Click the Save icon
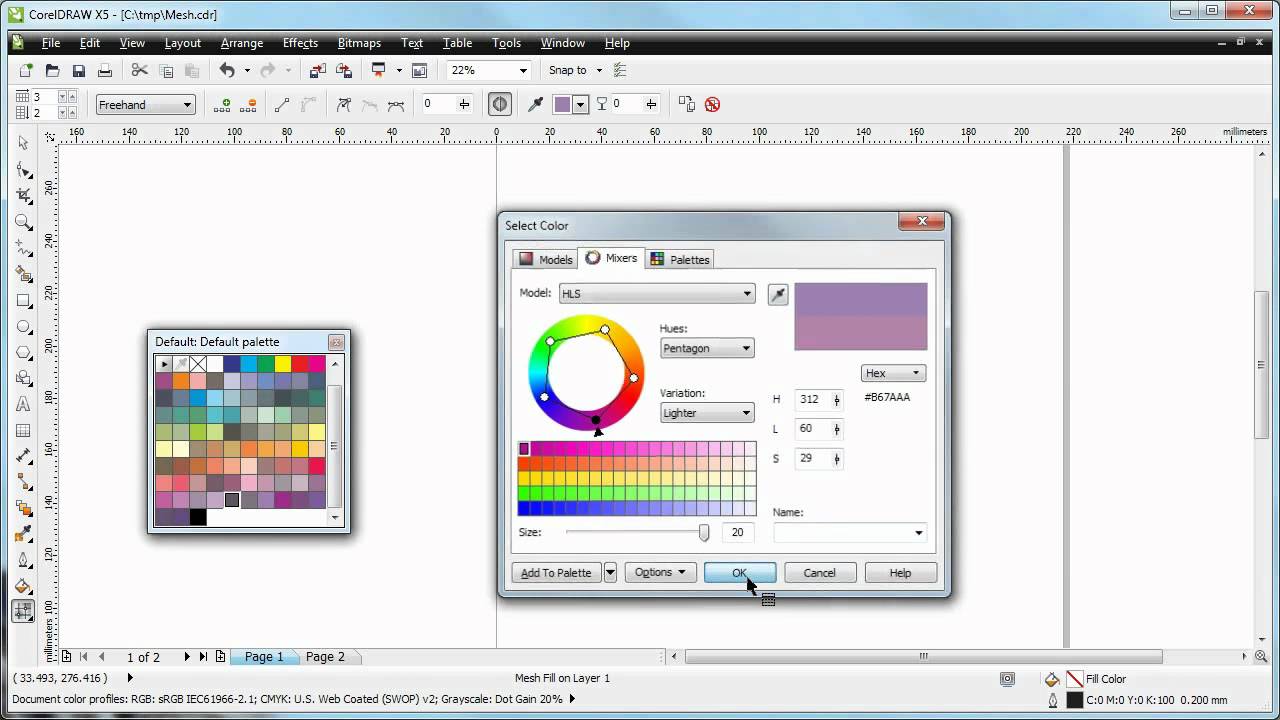The image size is (1280, 720). click(78, 70)
